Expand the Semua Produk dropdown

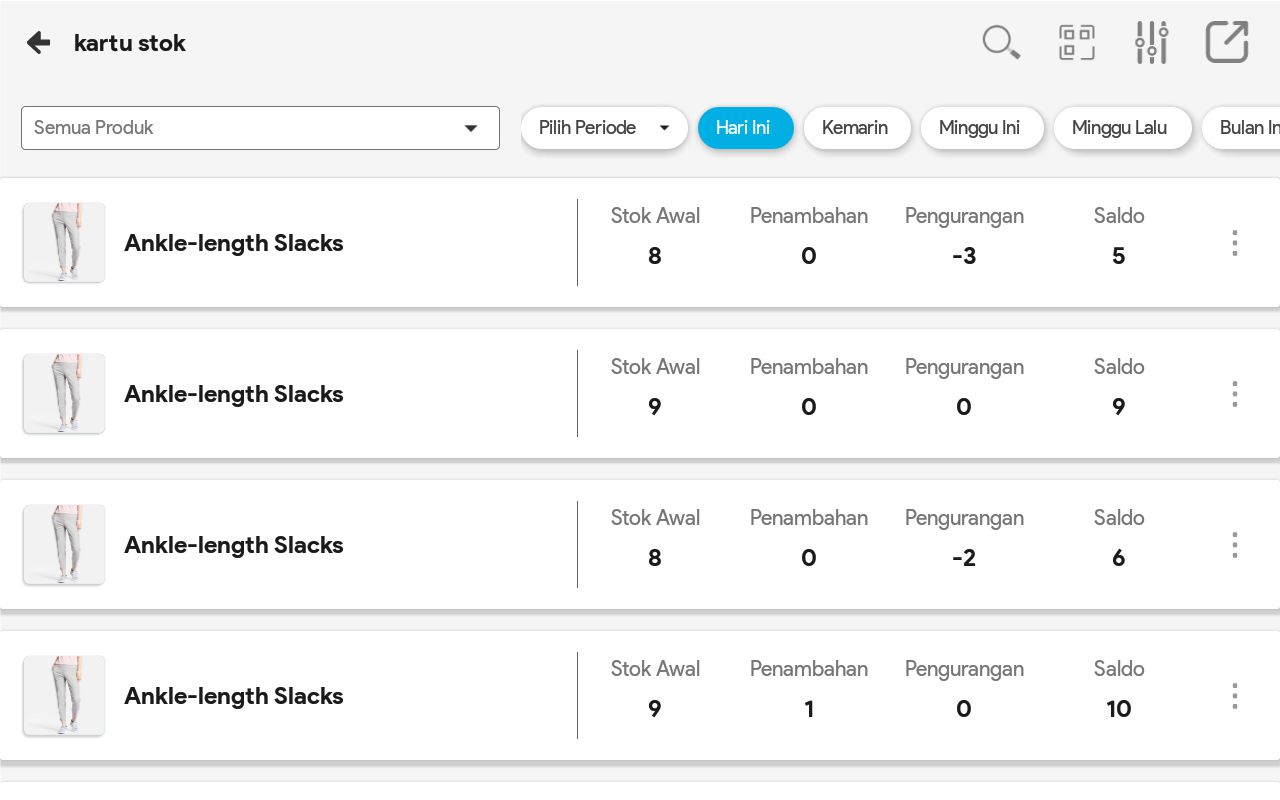[x=260, y=128]
